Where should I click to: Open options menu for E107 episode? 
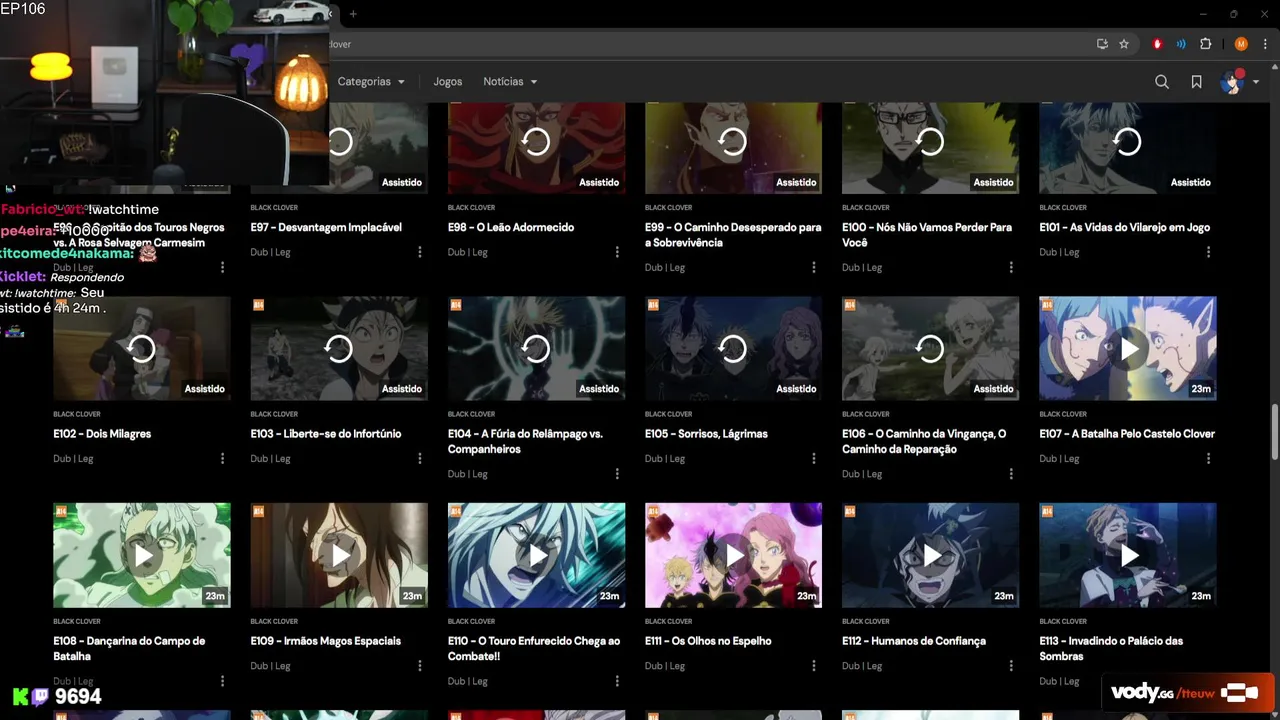(x=1208, y=458)
